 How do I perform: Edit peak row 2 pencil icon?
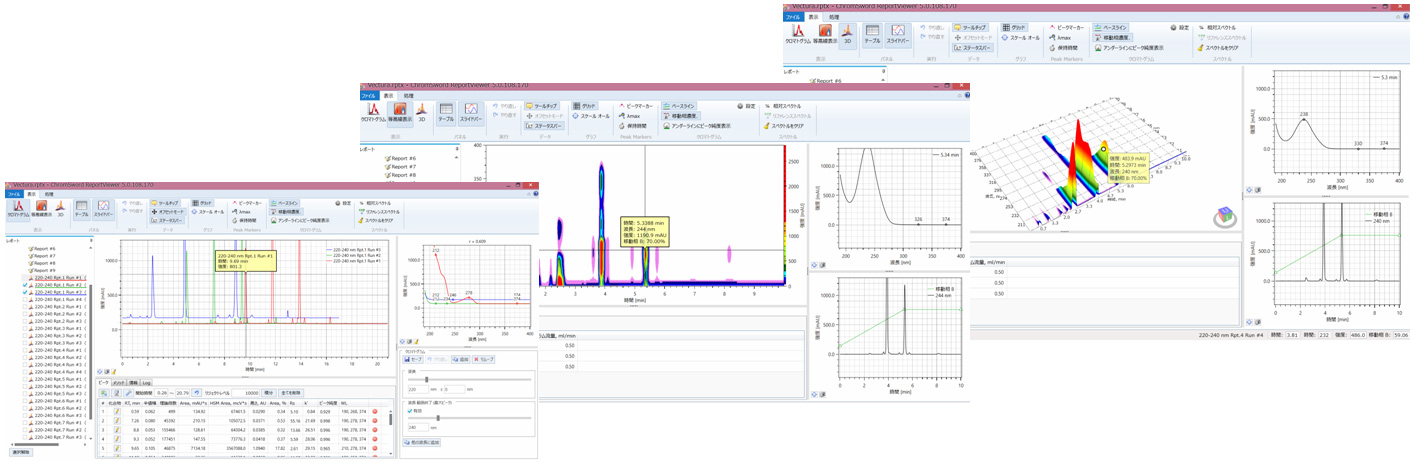tap(117, 421)
